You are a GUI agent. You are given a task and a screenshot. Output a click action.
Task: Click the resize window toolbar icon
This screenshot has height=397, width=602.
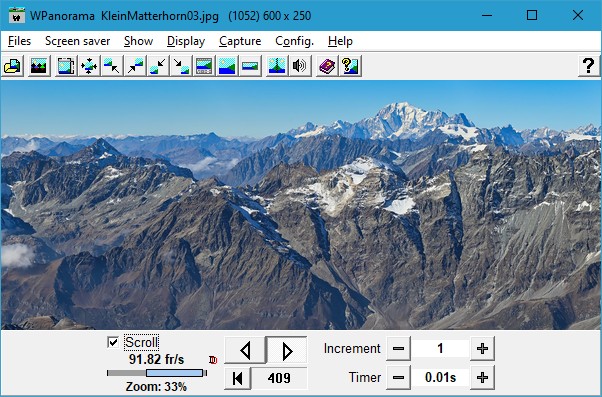pyautogui.click(x=66, y=66)
